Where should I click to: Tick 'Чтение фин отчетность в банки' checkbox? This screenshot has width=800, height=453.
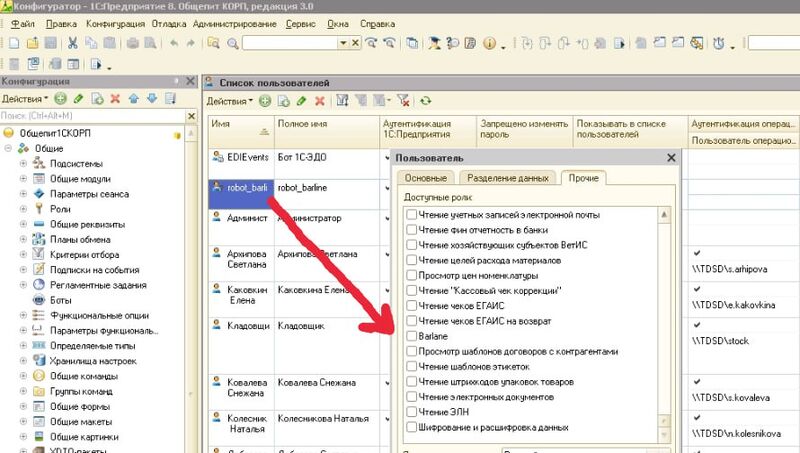(412, 230)
